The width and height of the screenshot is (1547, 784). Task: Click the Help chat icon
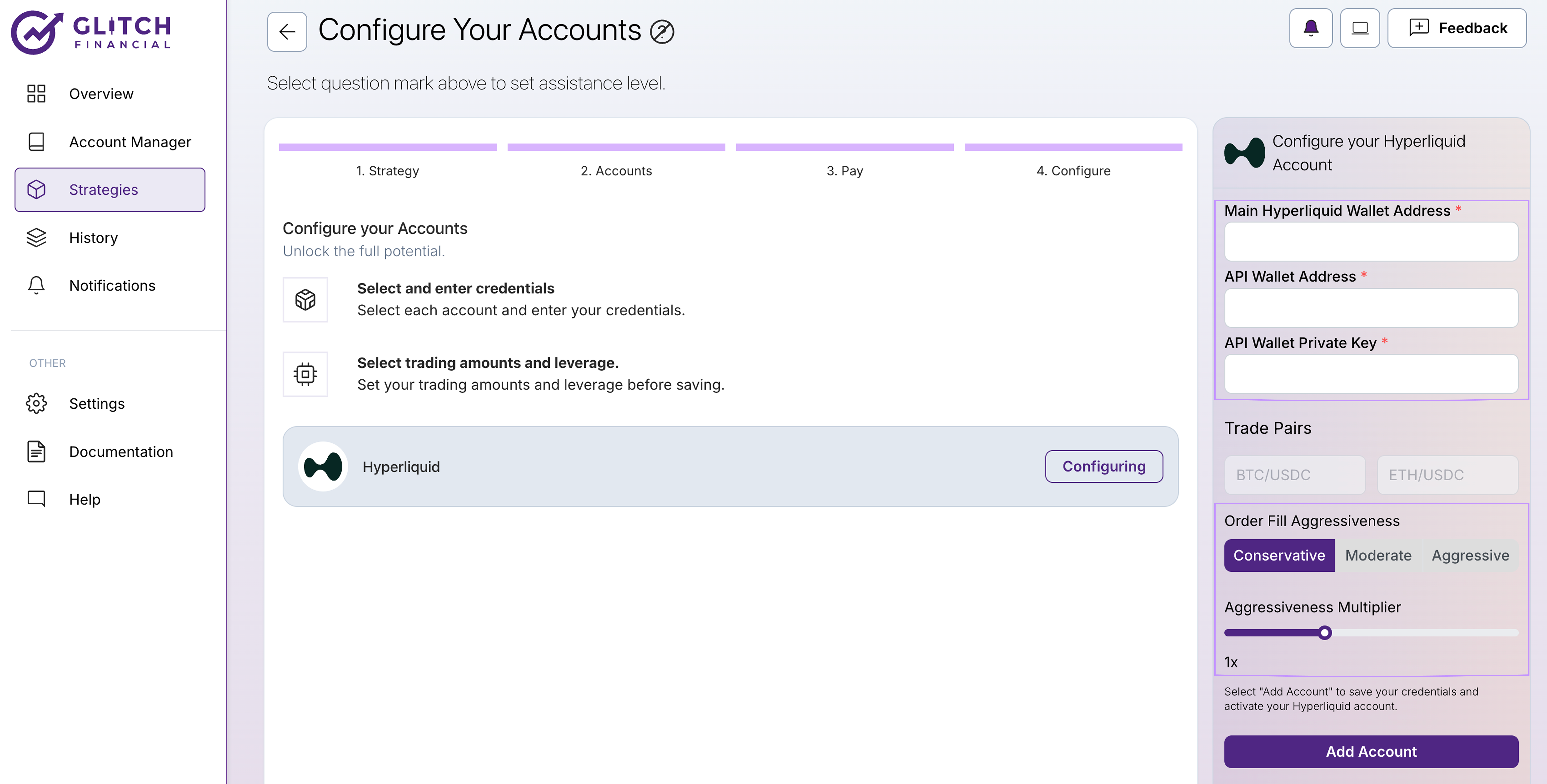coord(36,499)
